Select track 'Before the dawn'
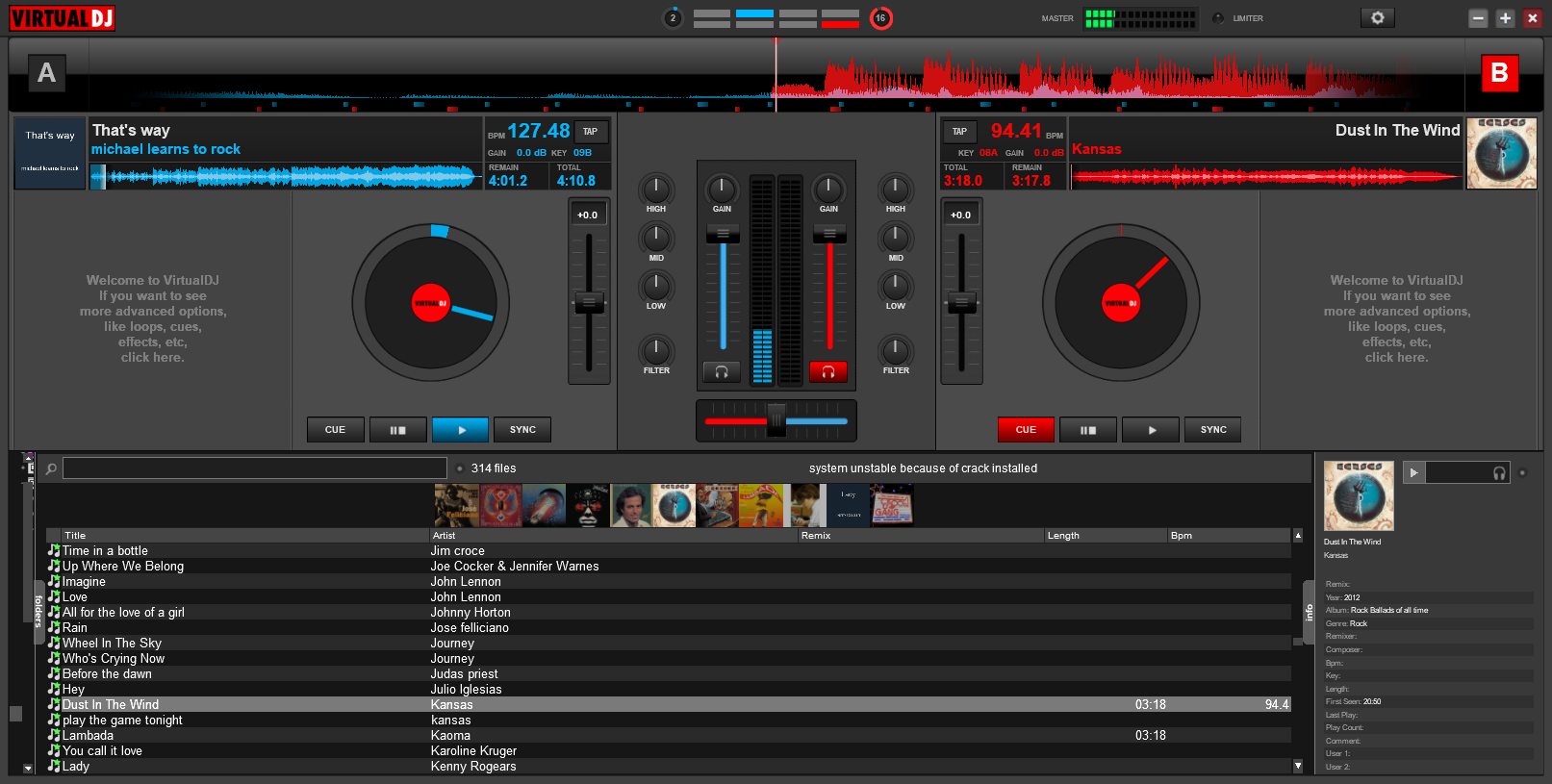Image resolution: width=1552 pixels, height=784 pixels. coord(669,674)
